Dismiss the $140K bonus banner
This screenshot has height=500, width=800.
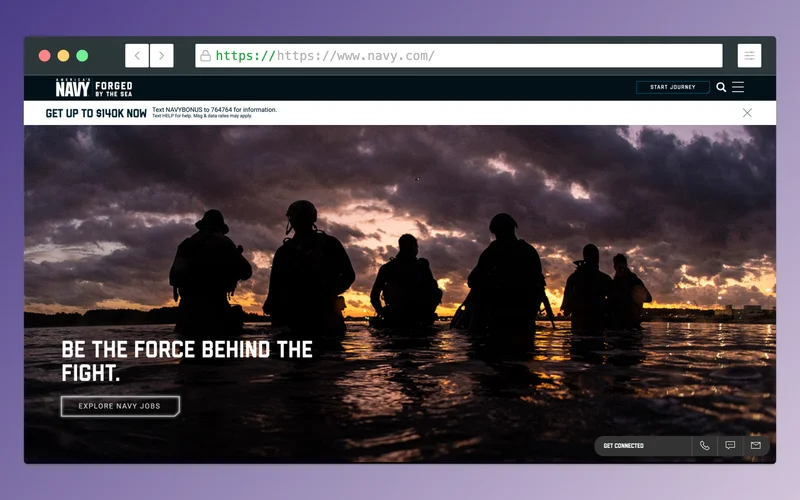tap(747, 113)
